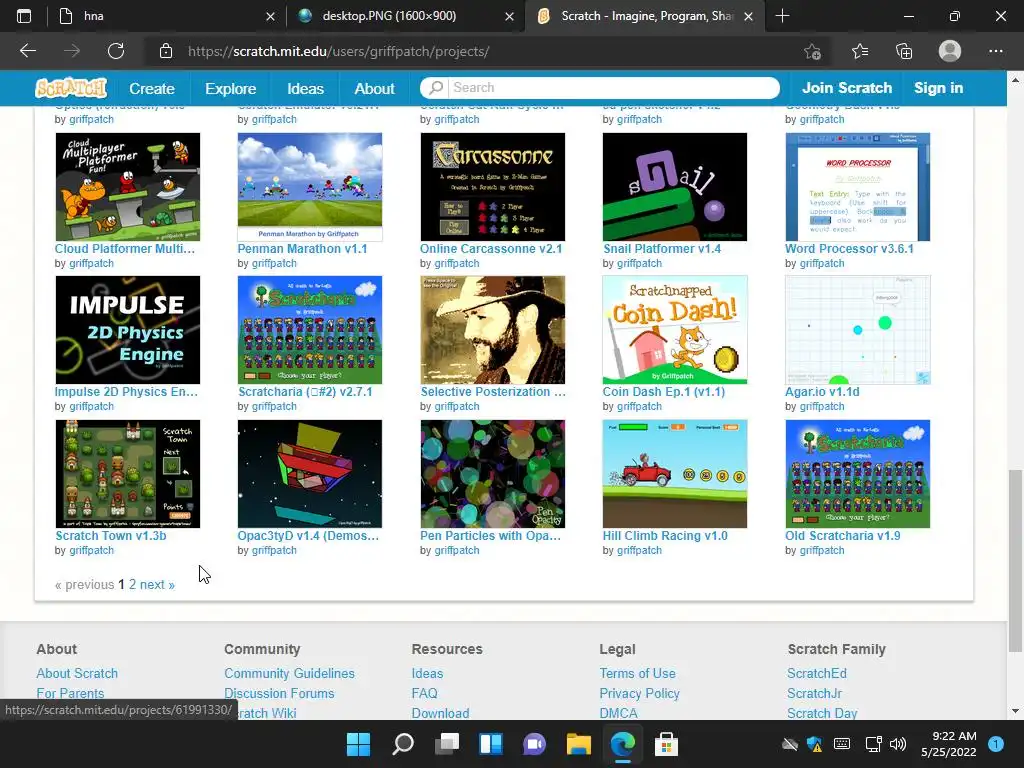1024x768 pixels.
Task: Click Scratcharia v2.7.1 title link
Action: 305,392
